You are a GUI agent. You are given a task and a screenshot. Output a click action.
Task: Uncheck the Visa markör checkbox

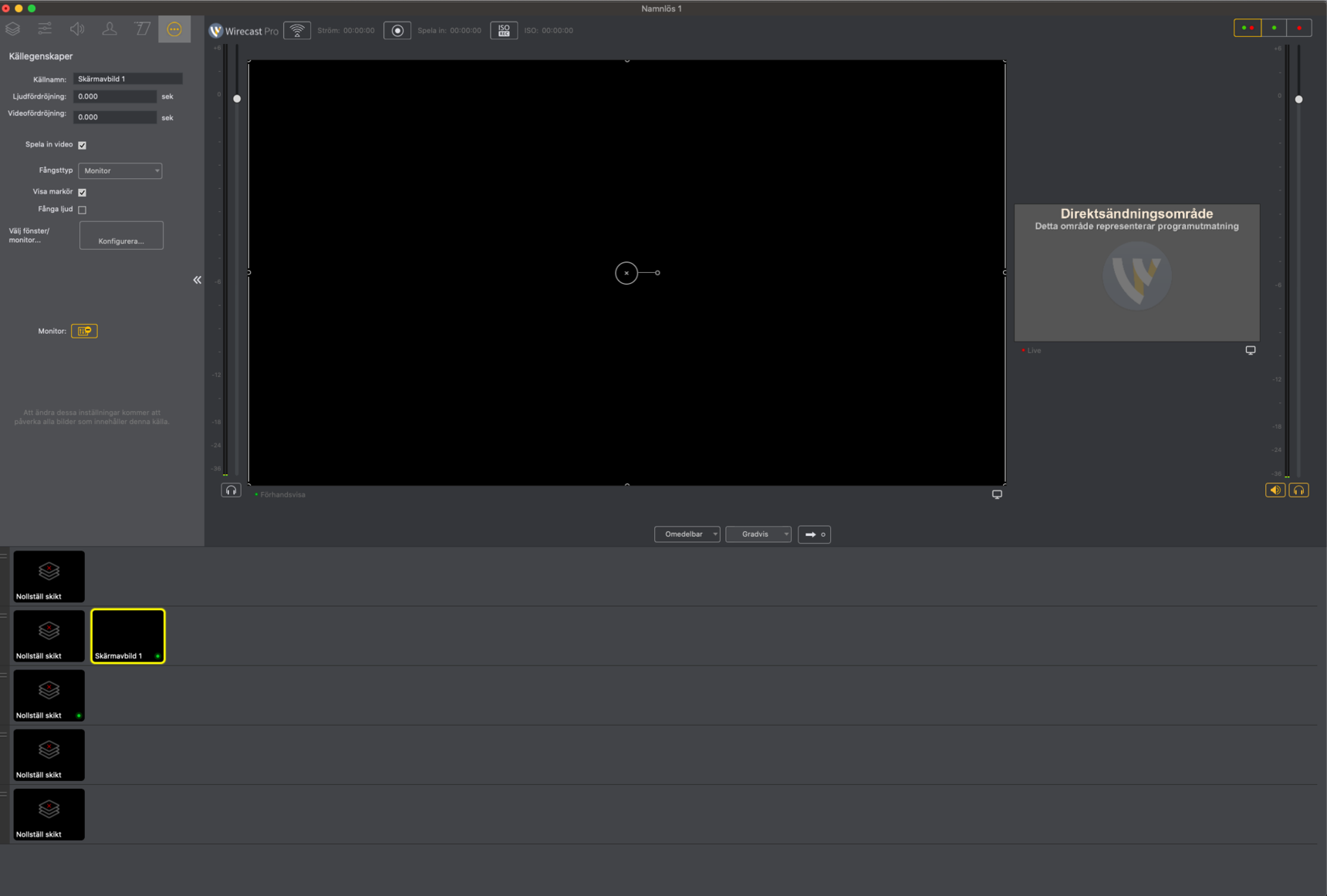(x=83, y=192)
